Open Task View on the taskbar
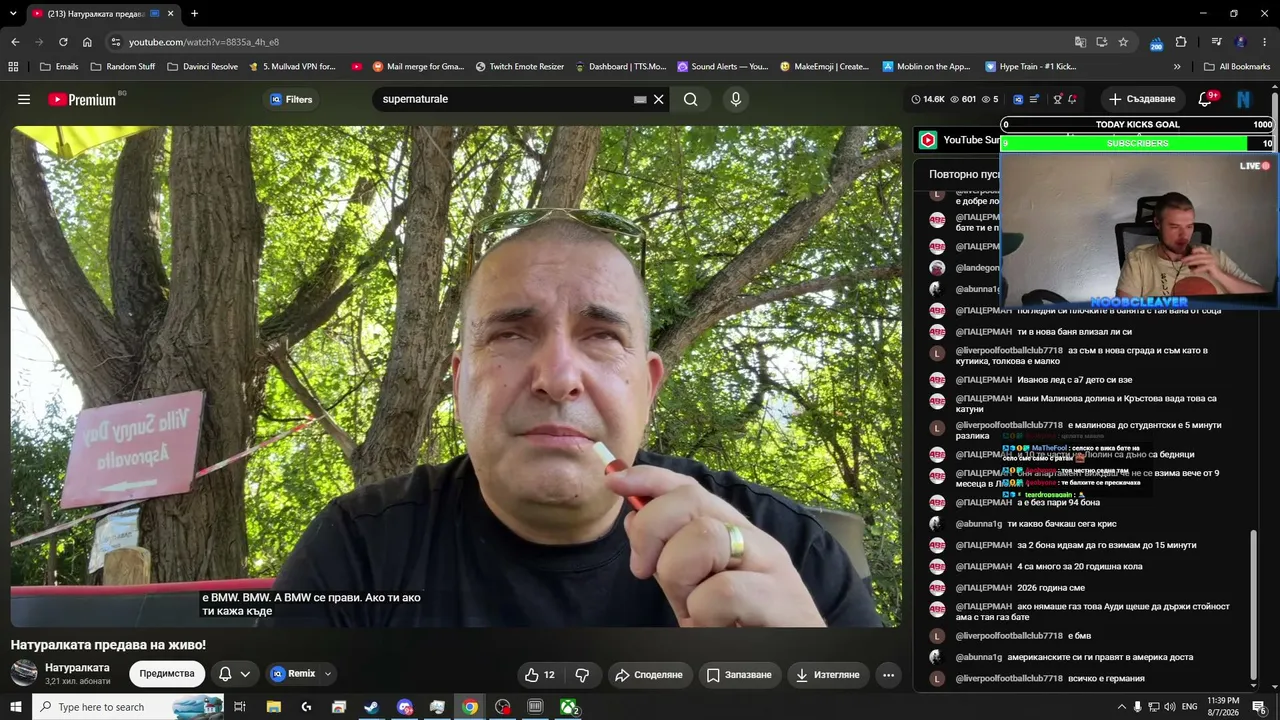The width and height of the screenshot is (1280, 720). coord(240,707)
